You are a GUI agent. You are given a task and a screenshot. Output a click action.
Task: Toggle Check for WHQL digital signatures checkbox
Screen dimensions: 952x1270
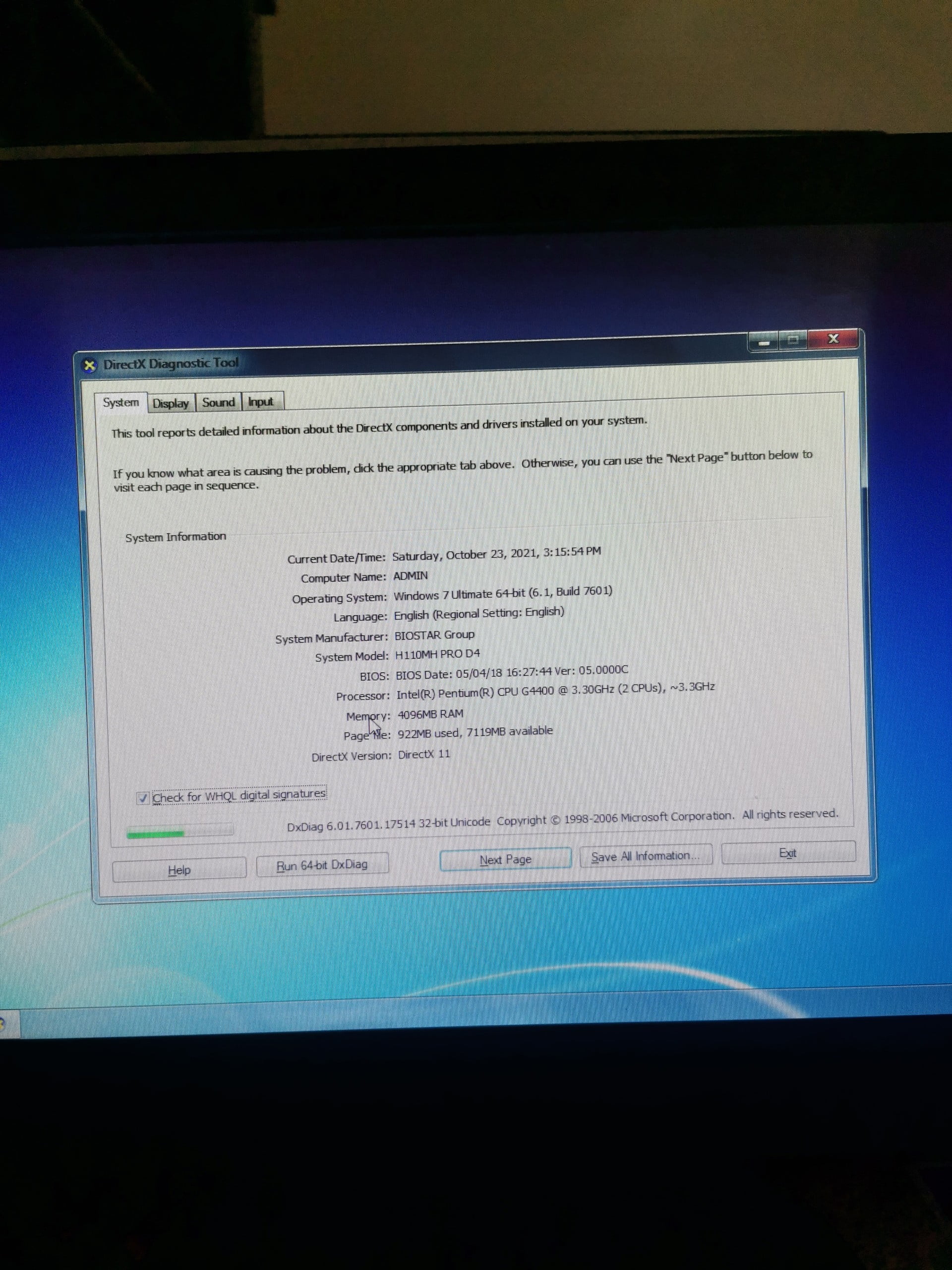pyautogui.click(x=143, y=798)
